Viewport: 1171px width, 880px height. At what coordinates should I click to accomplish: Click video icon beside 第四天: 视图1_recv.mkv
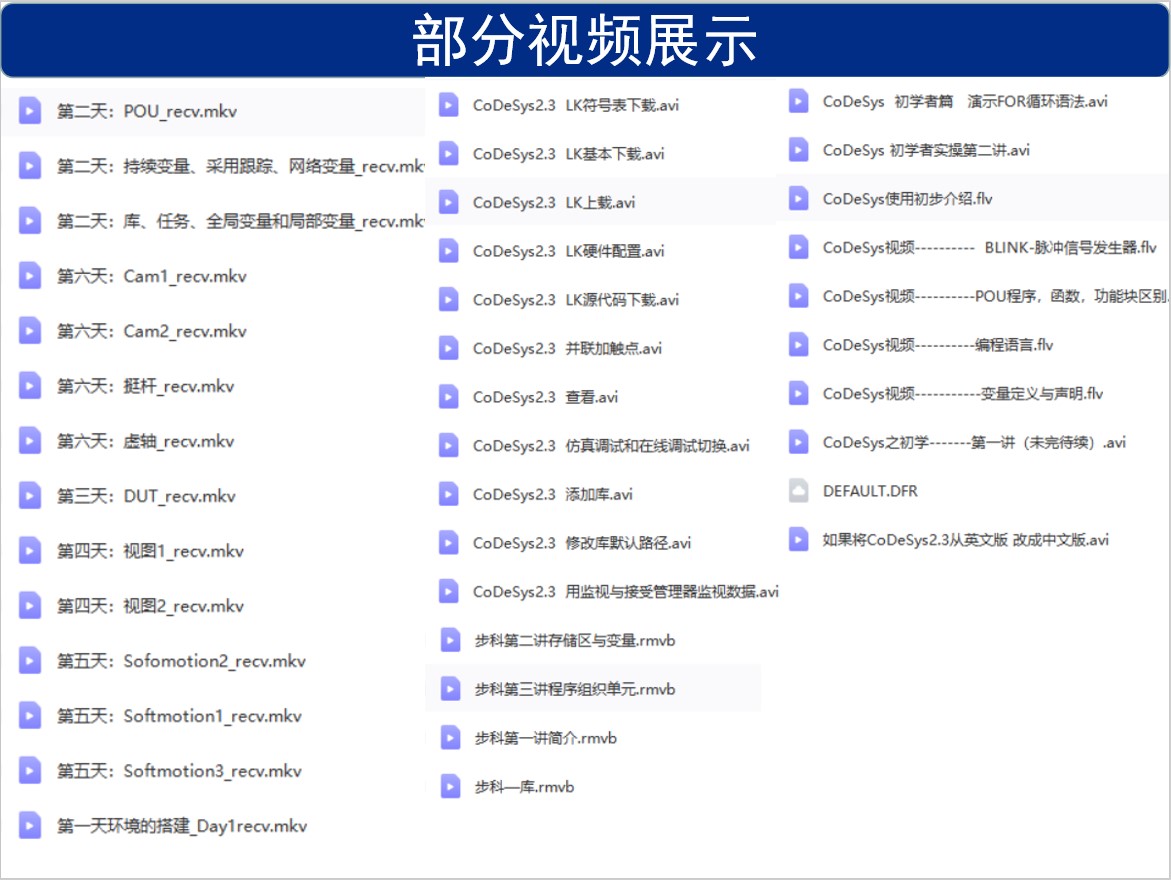(29, 551)
